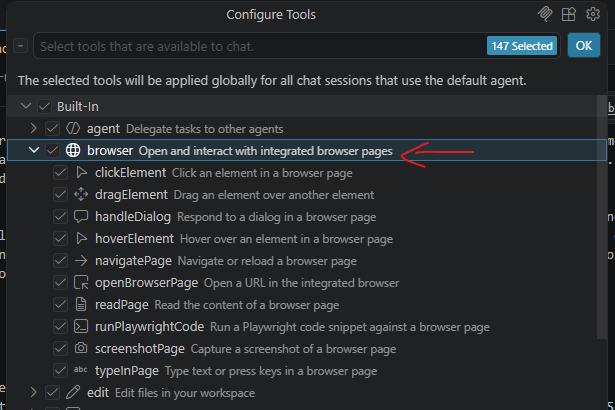
Task: Click 'Delegate tasks to other agents' text
Action: [204, 129]
